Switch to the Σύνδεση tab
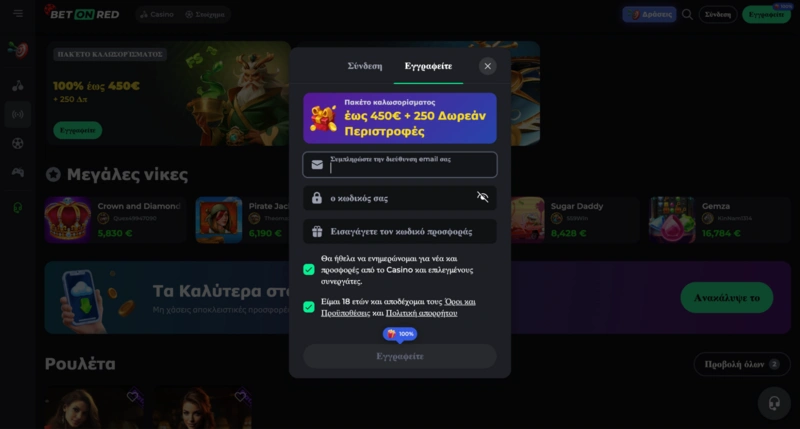The width and height of the screenshot is (800, 429). (x=364, y=66)
